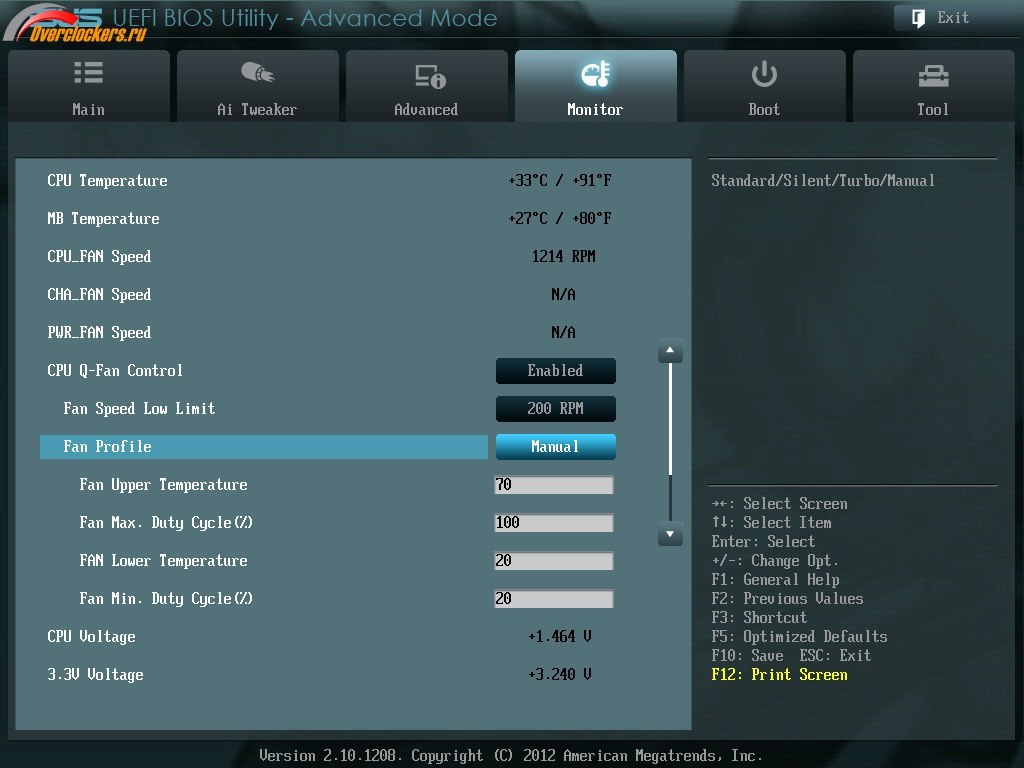Click the Advanced tab monitor icon

(430, 76)
